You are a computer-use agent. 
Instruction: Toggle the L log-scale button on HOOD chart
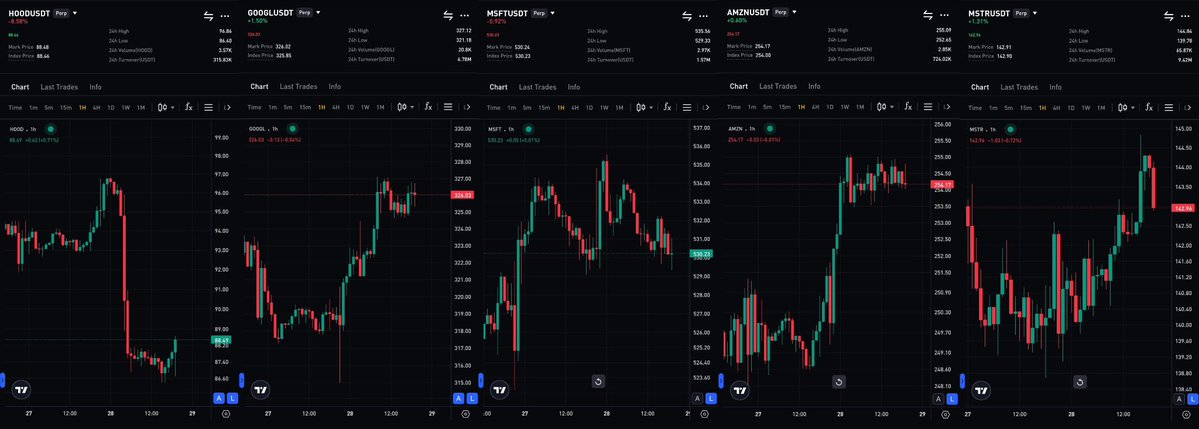(232, 398)
